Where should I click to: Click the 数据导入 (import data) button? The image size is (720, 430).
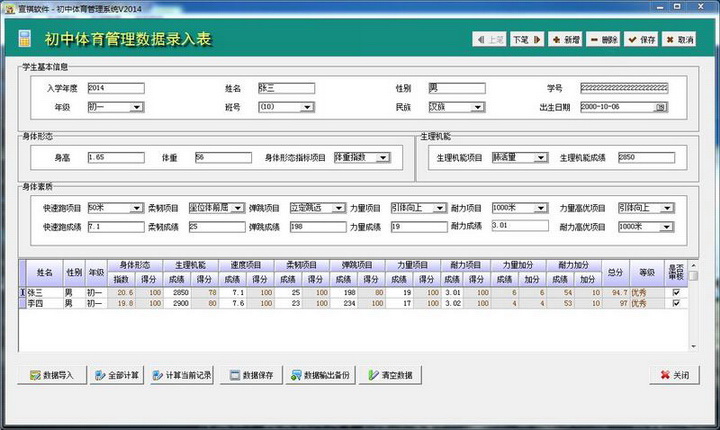tap(52, 374)
